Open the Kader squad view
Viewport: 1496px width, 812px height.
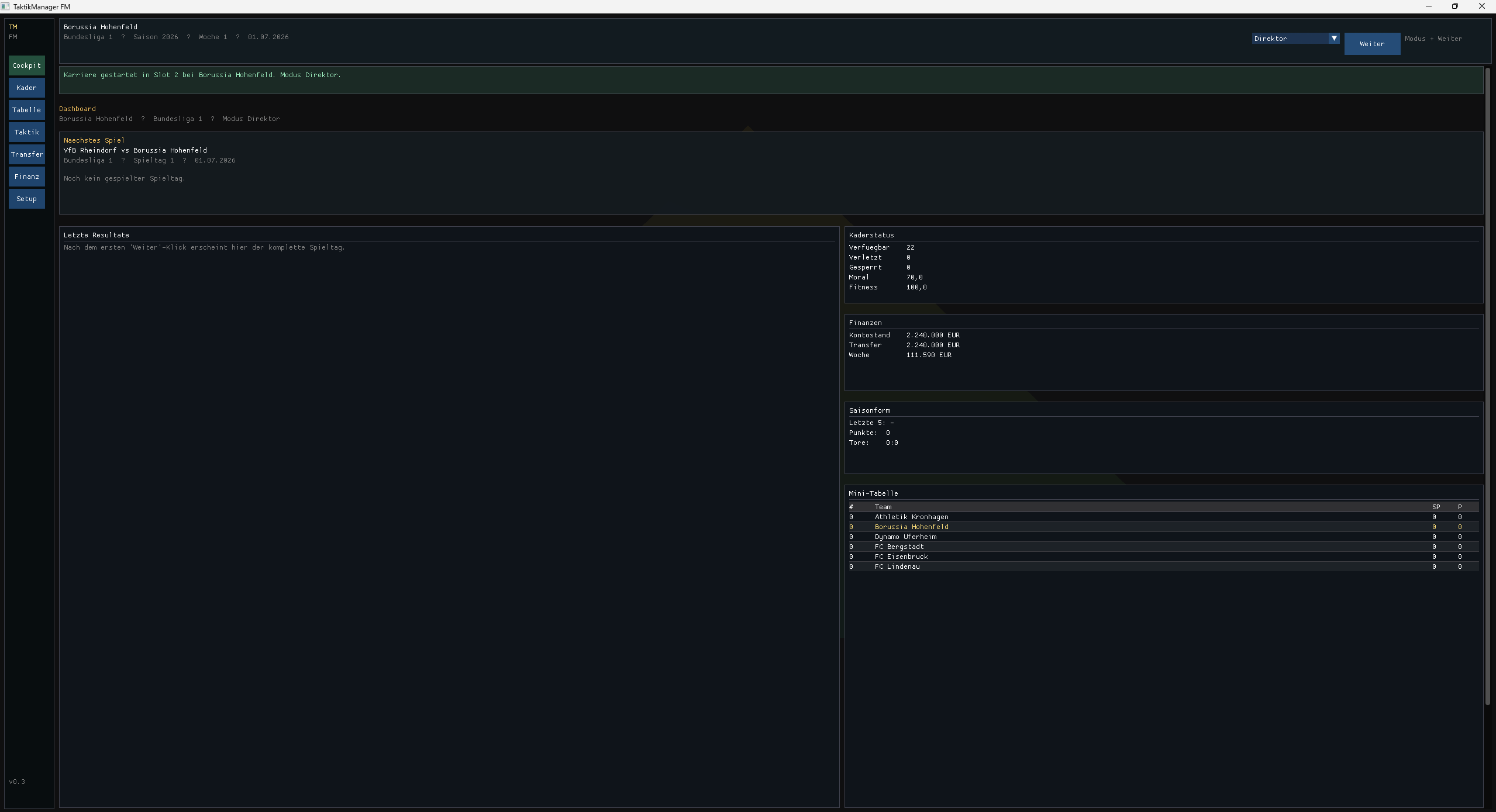point(26,88)
